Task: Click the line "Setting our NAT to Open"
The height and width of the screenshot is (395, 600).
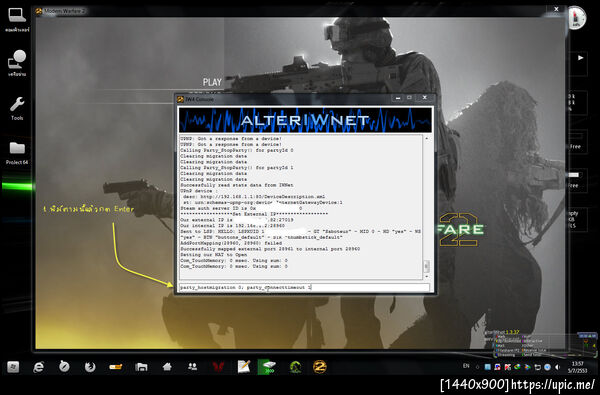Action: tap(214, 255)
